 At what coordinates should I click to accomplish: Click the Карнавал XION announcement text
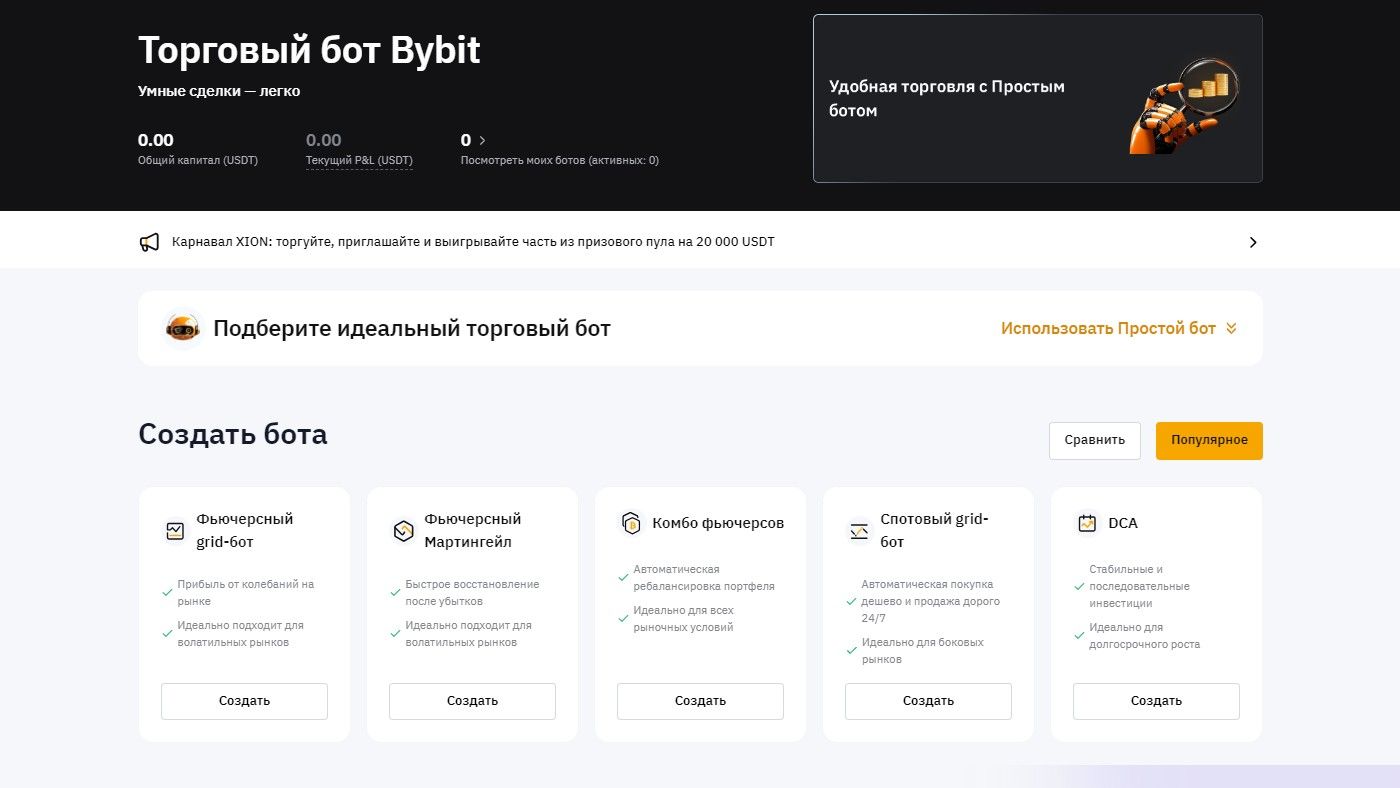pos(473,242)
